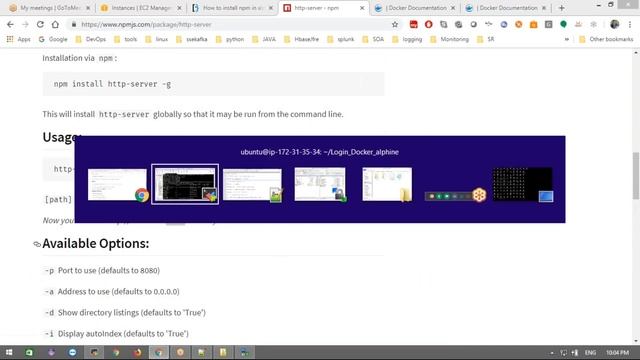640x360 pixels.
Task: Open the ssekafka bookmarks folder
Action: pos(192,39)
